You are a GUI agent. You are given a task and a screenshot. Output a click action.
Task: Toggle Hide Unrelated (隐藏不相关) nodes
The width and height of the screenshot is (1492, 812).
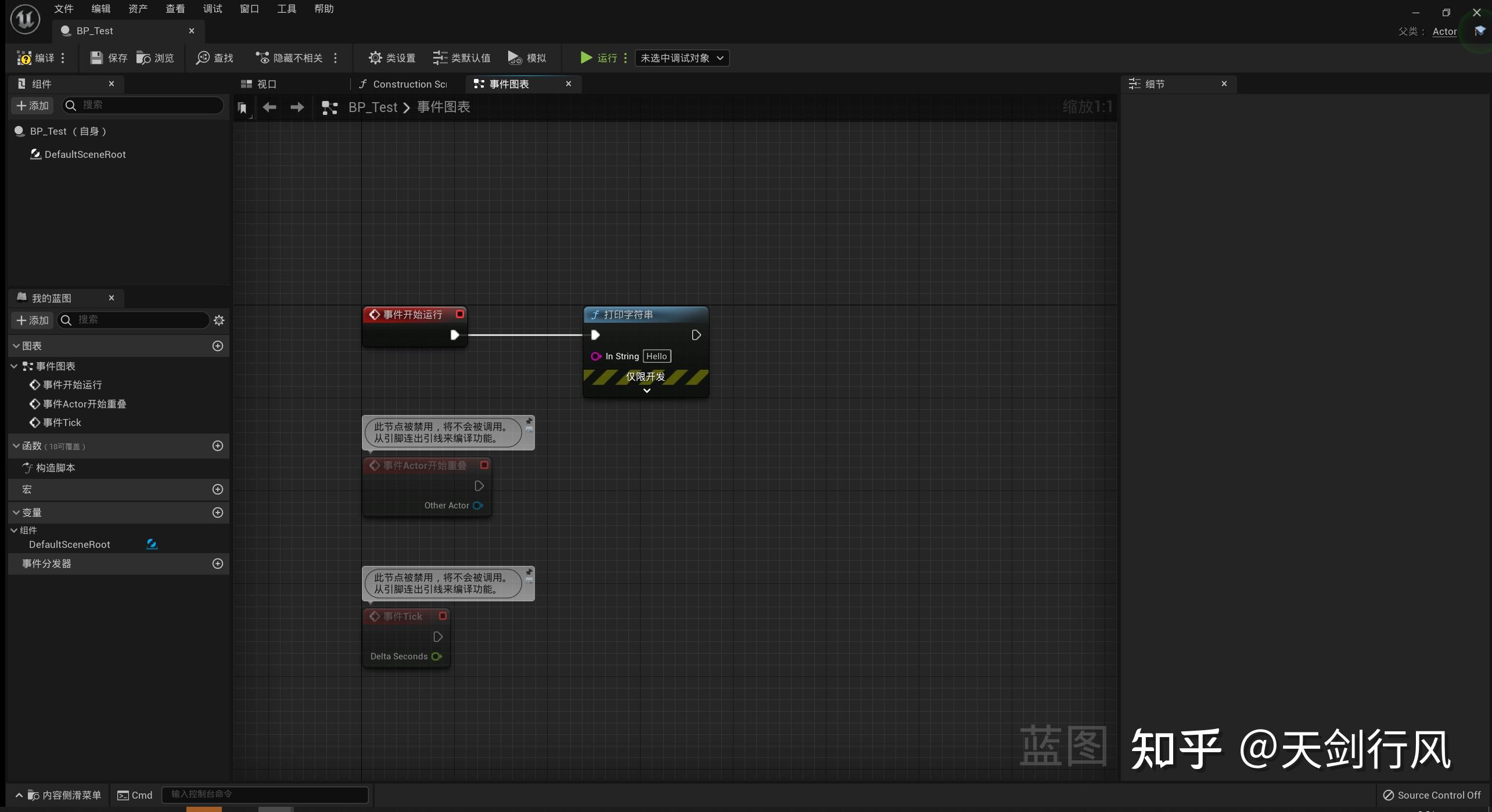coord(289,58)
